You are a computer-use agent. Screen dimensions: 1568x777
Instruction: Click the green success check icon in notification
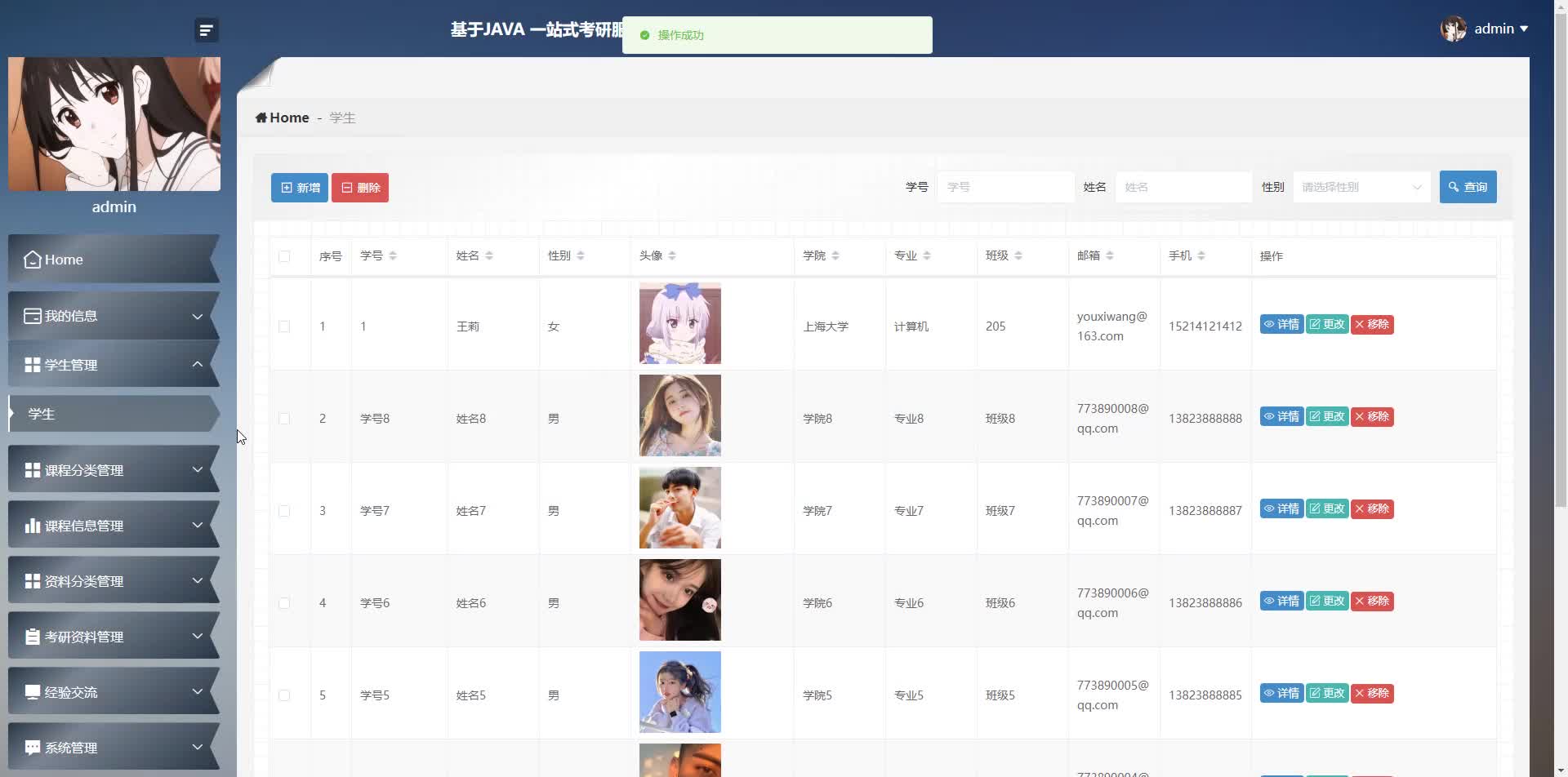(x=644, y=35)
